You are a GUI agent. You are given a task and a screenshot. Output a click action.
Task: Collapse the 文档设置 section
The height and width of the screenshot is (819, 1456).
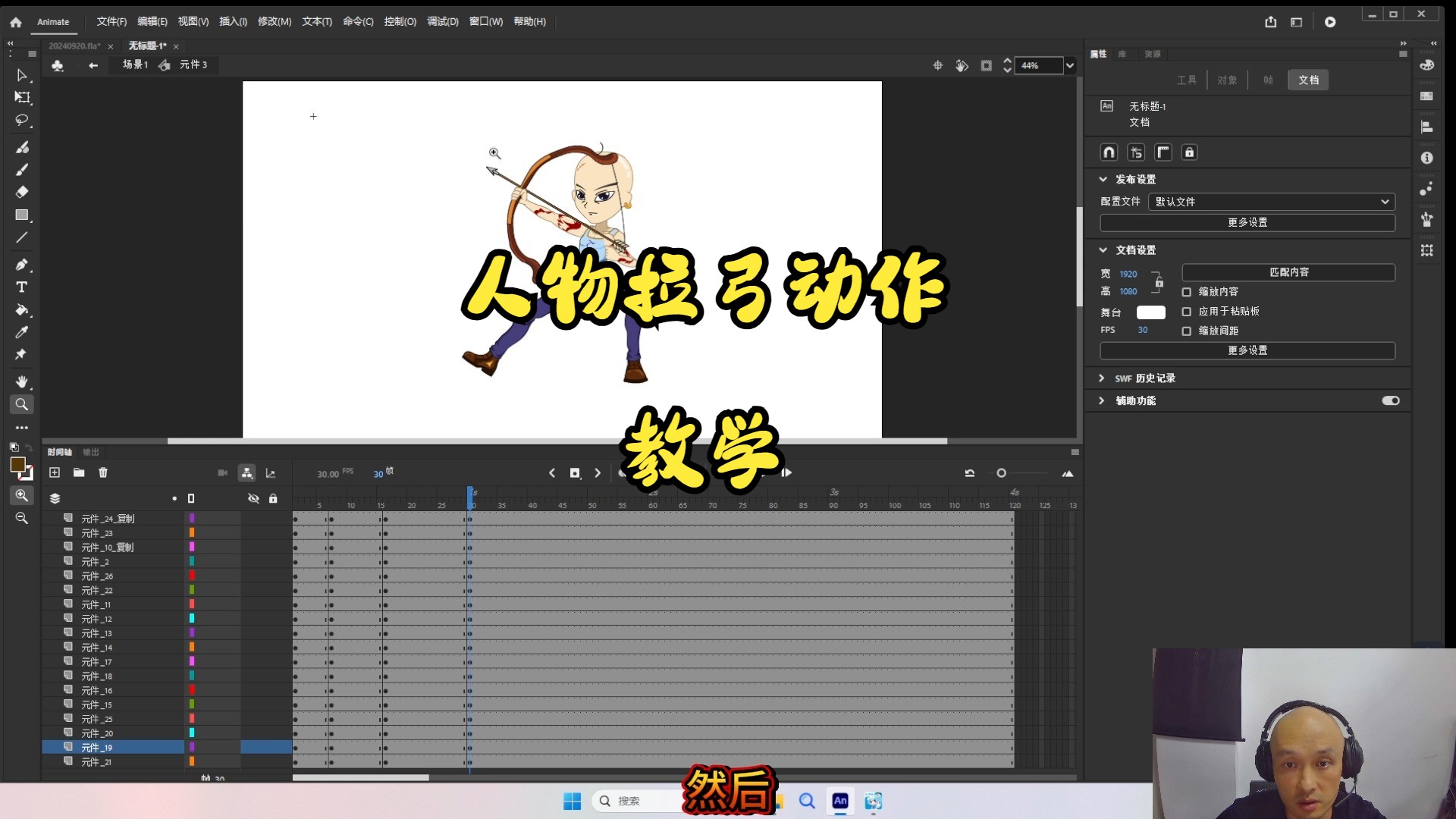point(1103,249)
